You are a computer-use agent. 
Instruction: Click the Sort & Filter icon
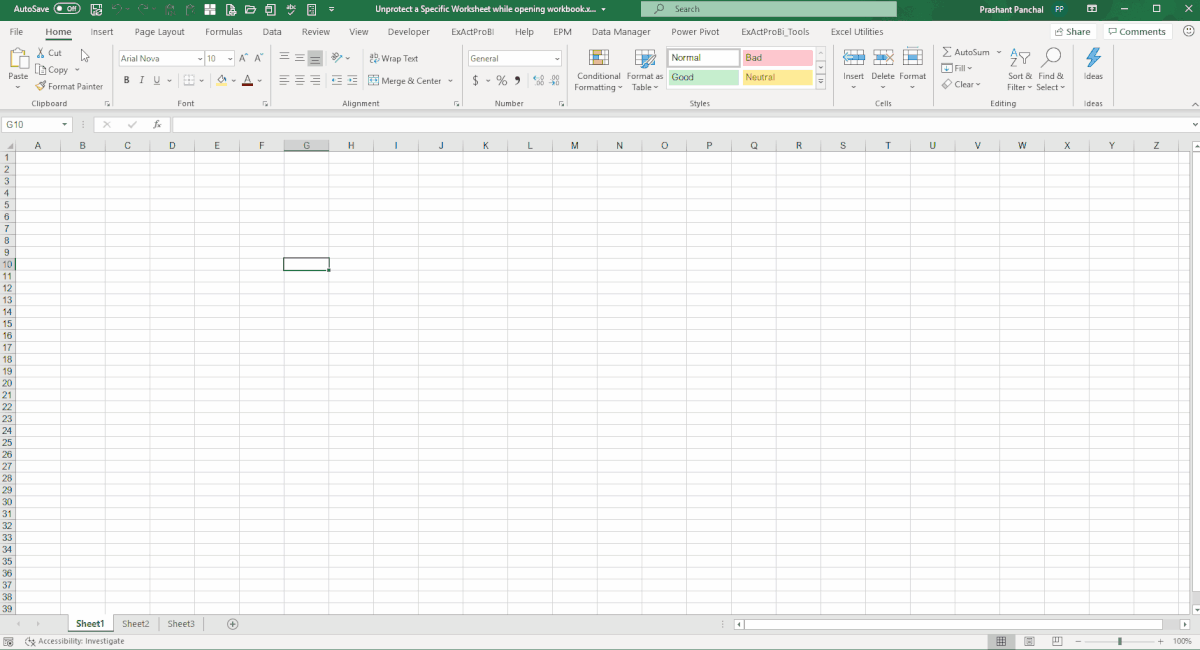point(1019,58)
